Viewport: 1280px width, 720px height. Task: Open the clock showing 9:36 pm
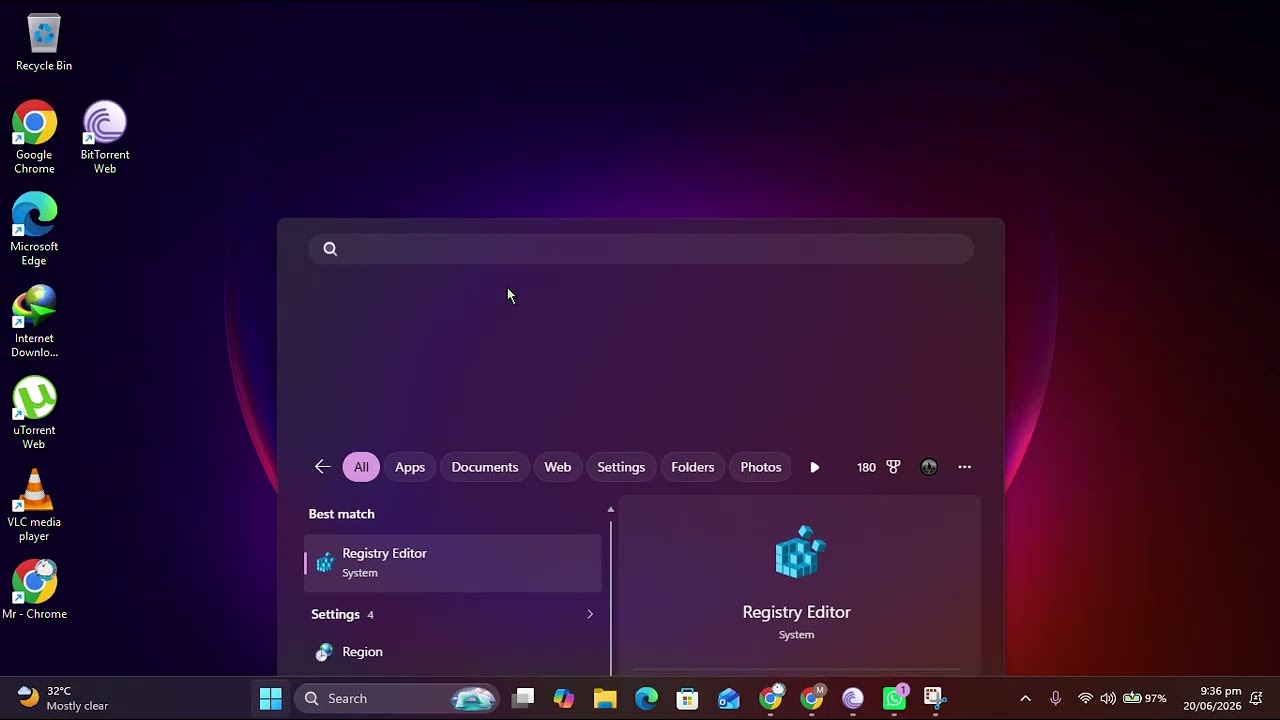(x=1212, y=698)
